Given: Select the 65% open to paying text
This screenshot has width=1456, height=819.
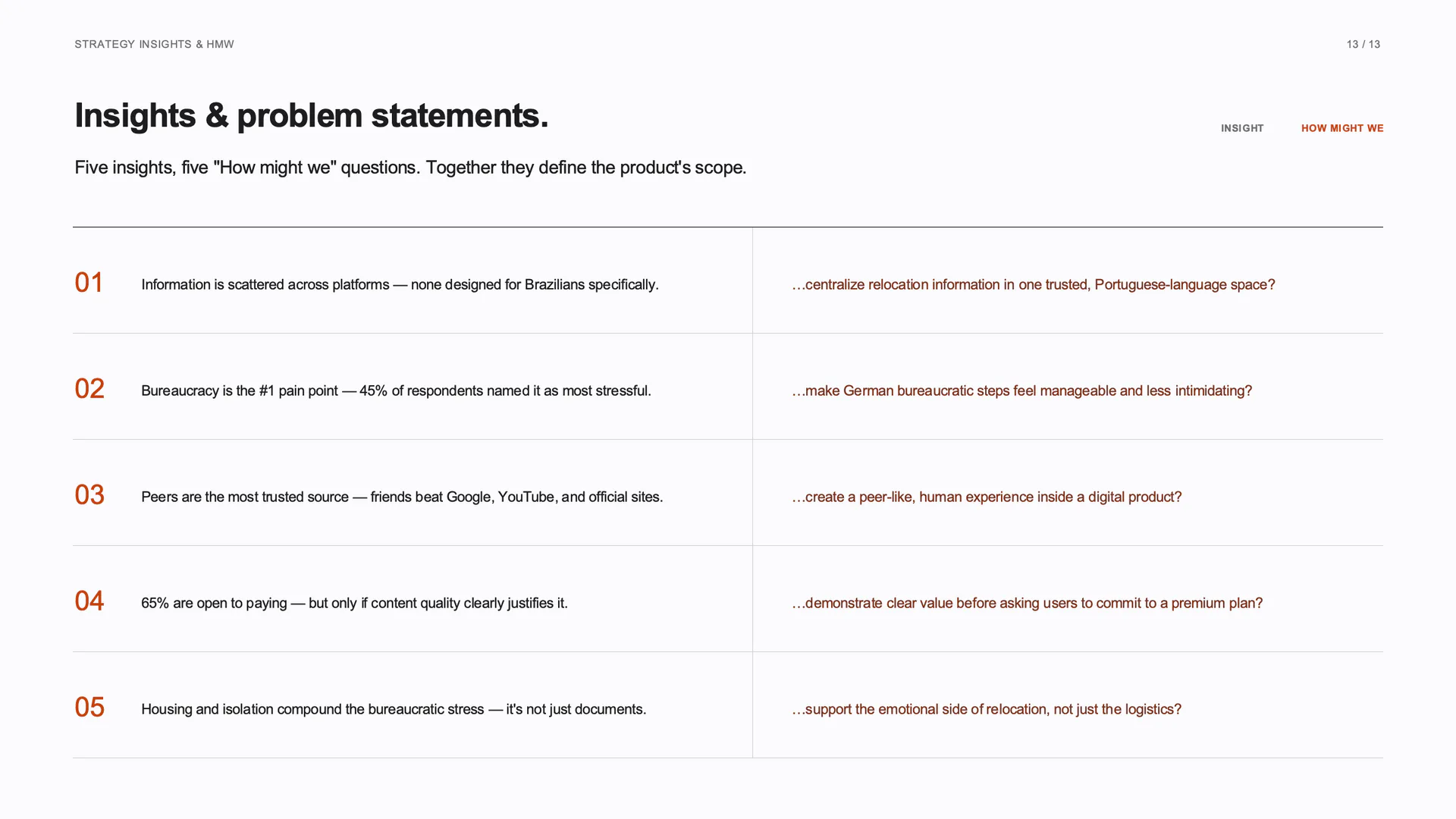Looking at the screenshot, I should pos(354,603).
